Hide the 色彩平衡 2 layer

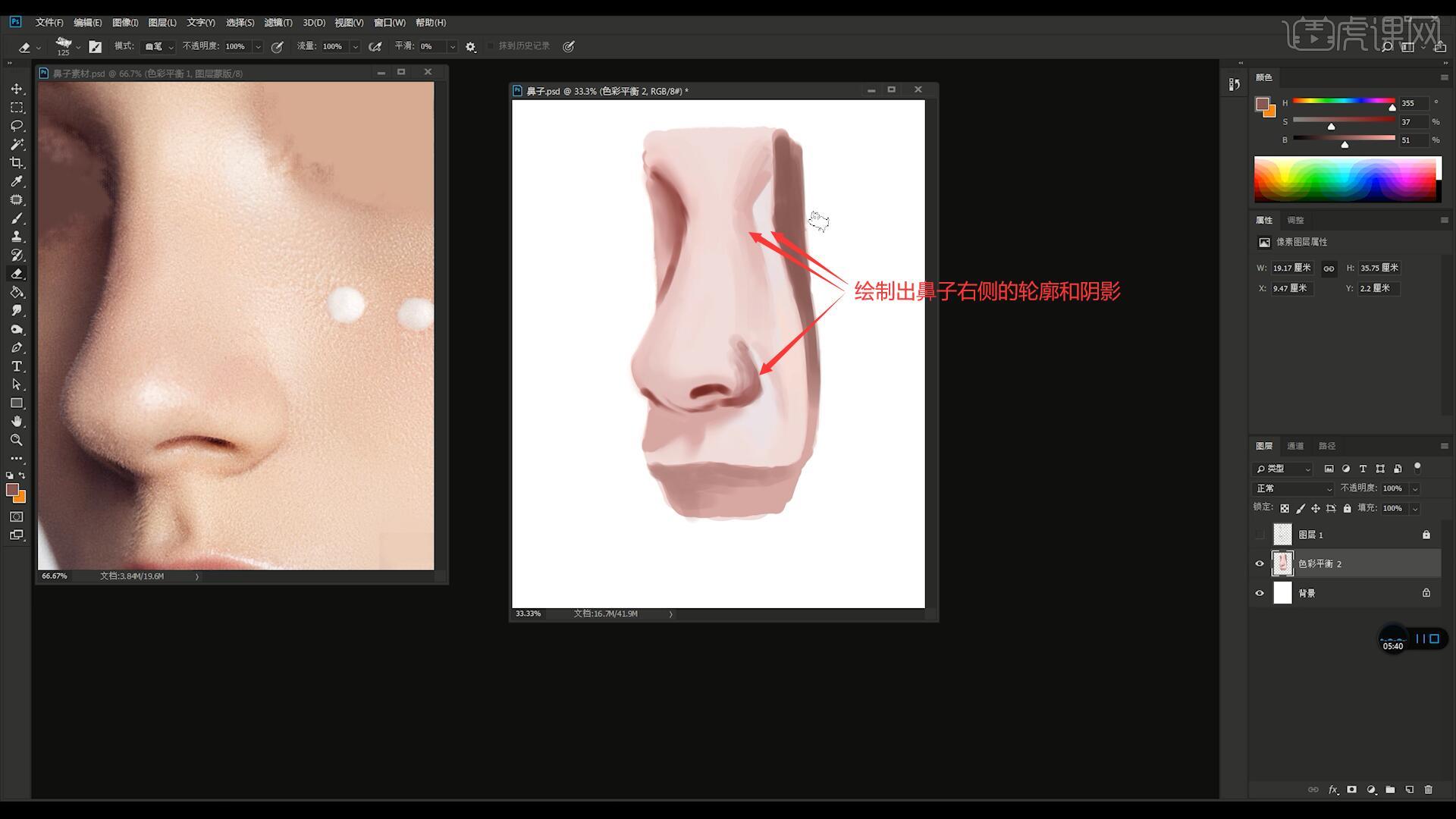click(x=1260, y=563)
